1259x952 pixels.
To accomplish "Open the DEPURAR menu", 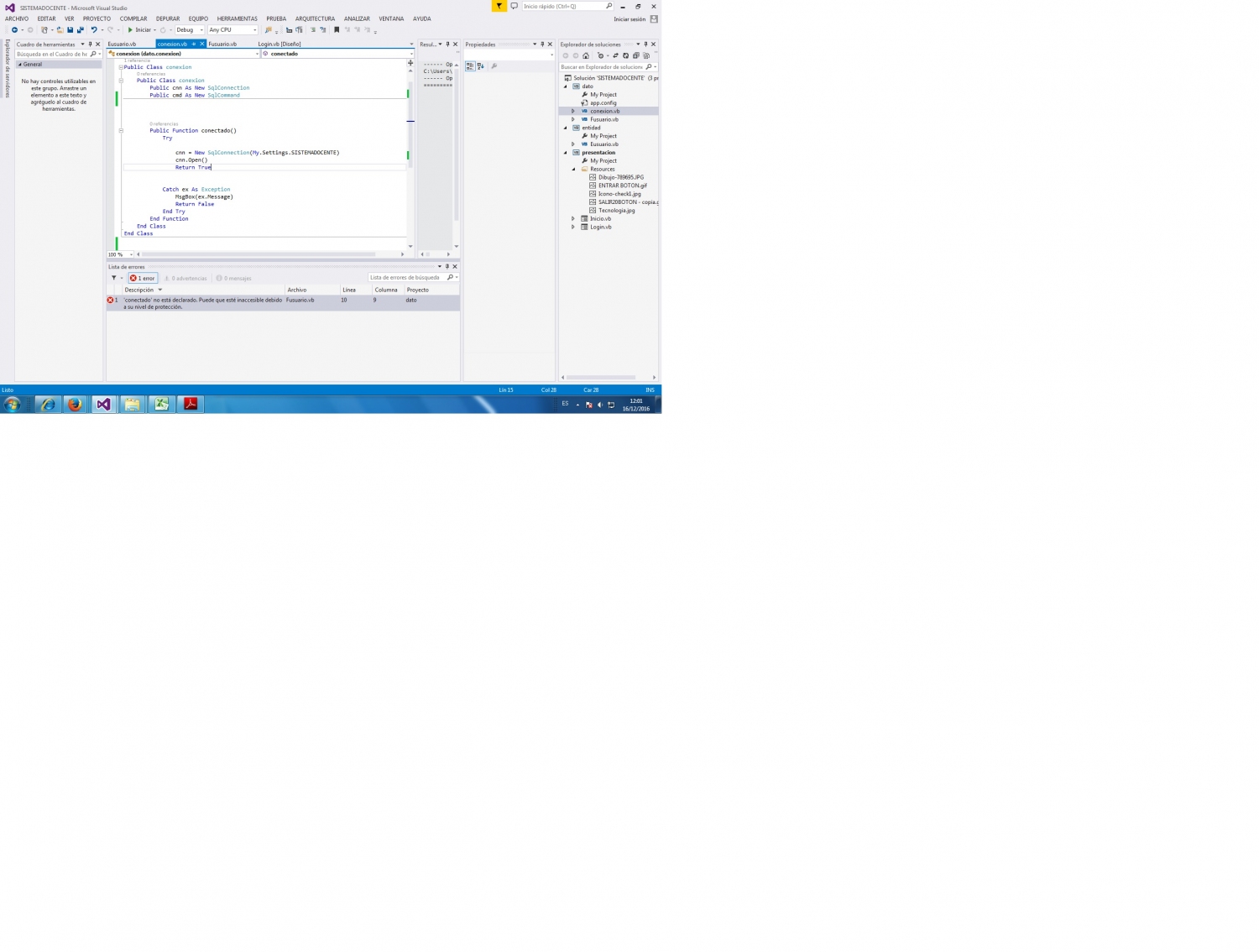I will tap(168, 18).
